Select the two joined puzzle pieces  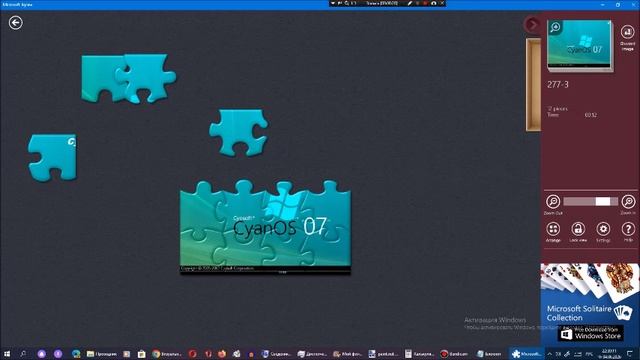click(x=128, y=78)
